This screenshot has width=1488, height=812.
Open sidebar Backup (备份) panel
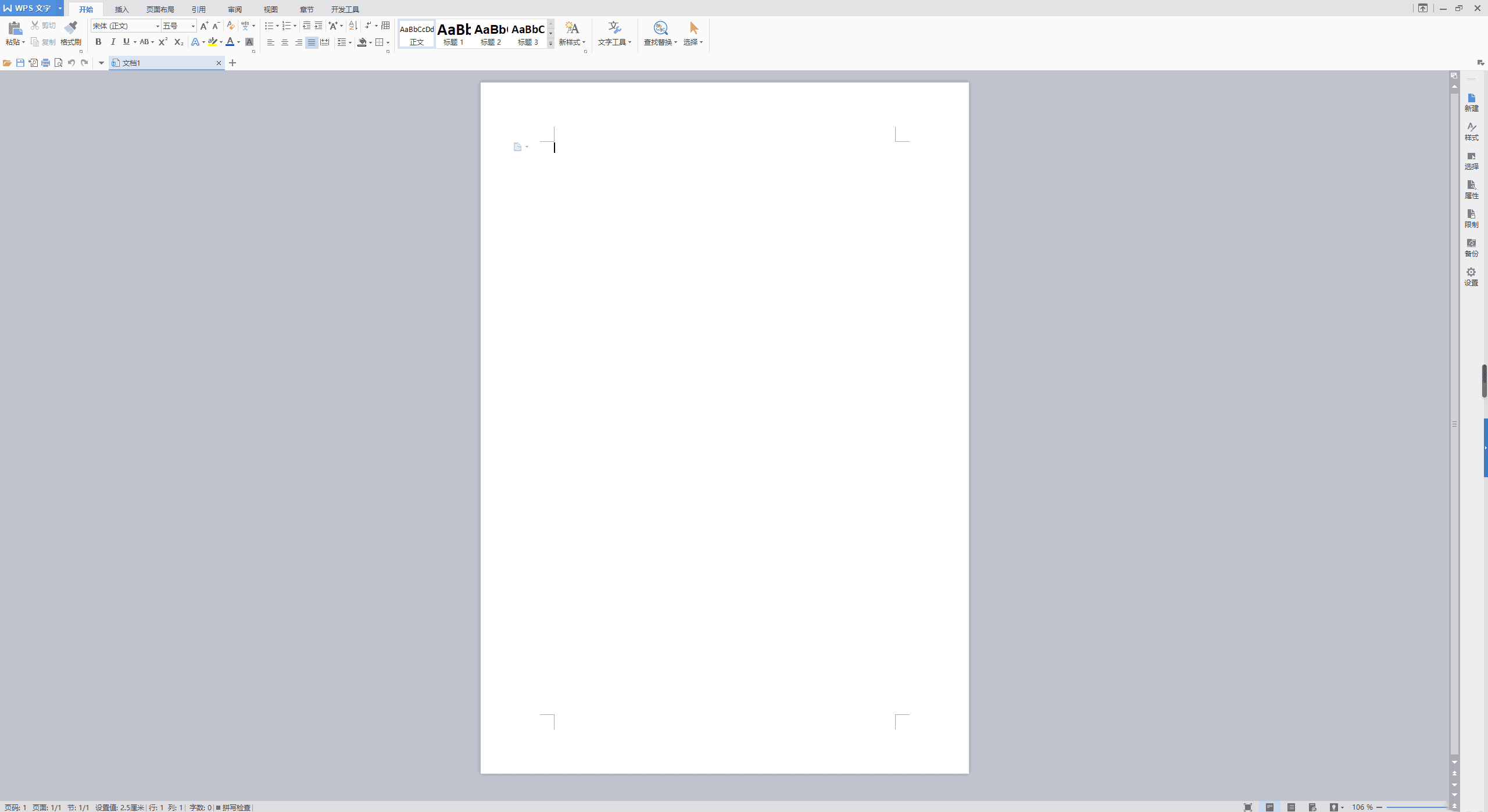[x=1471, y=248]
